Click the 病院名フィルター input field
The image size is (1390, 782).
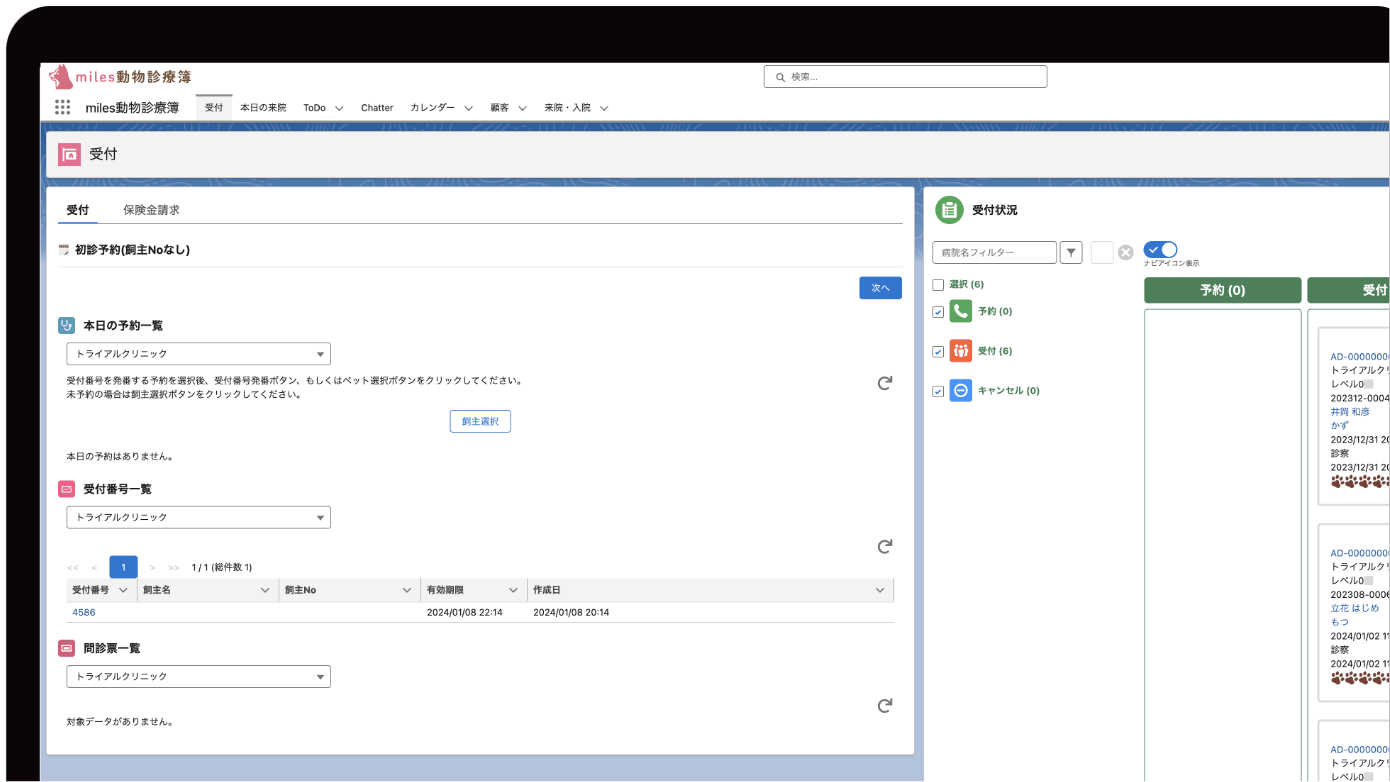994,253
